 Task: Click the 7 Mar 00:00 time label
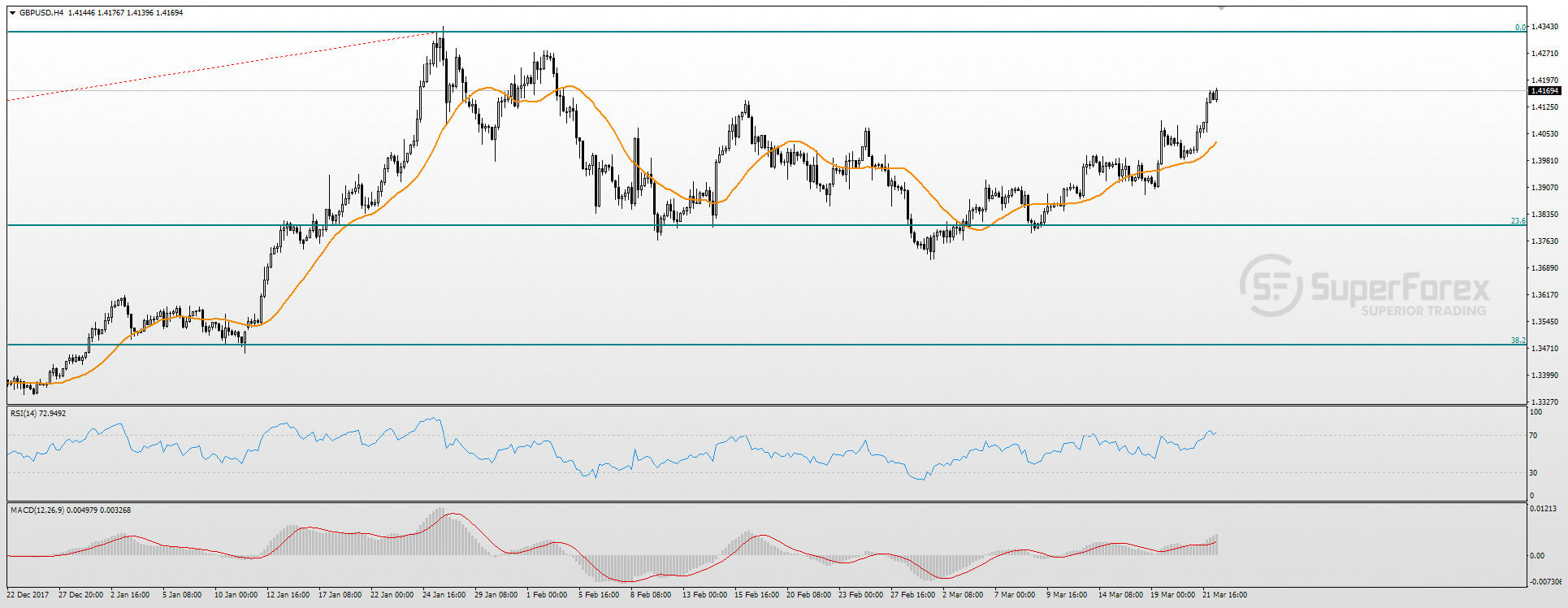click(x=1015, y=595)
